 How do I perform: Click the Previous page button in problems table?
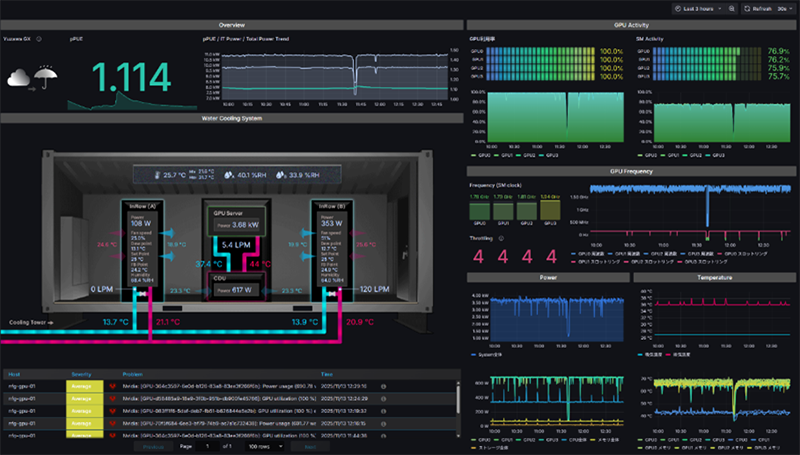[x=153, y=446]
